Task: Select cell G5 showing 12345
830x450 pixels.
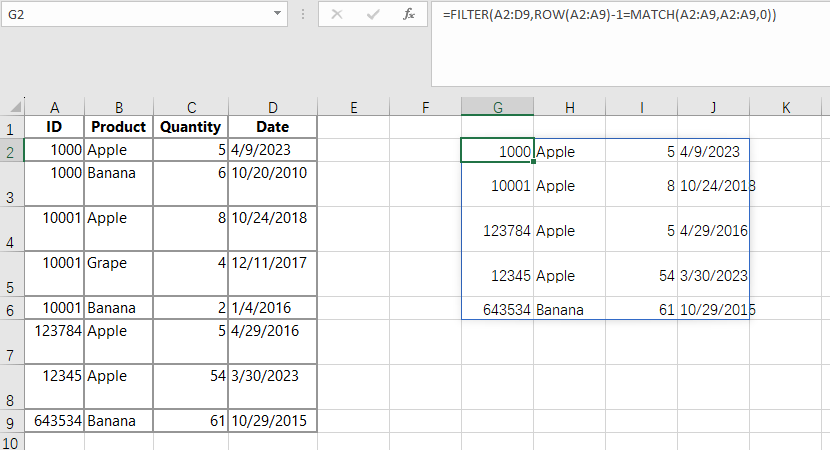Action: [x=498, y=274]
